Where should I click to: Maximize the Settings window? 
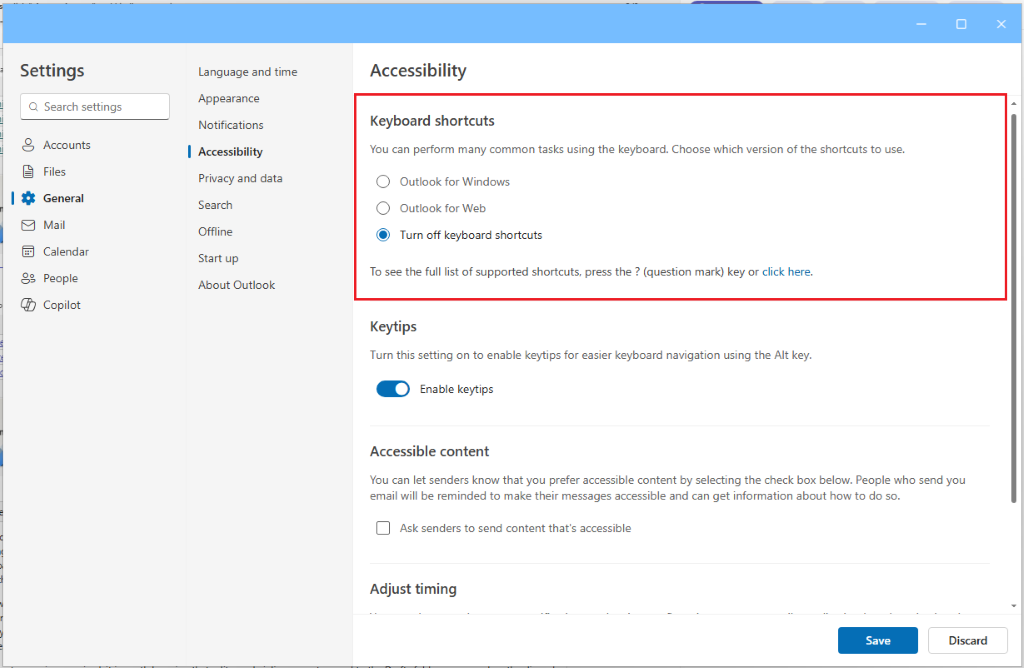tap(961, 24)
